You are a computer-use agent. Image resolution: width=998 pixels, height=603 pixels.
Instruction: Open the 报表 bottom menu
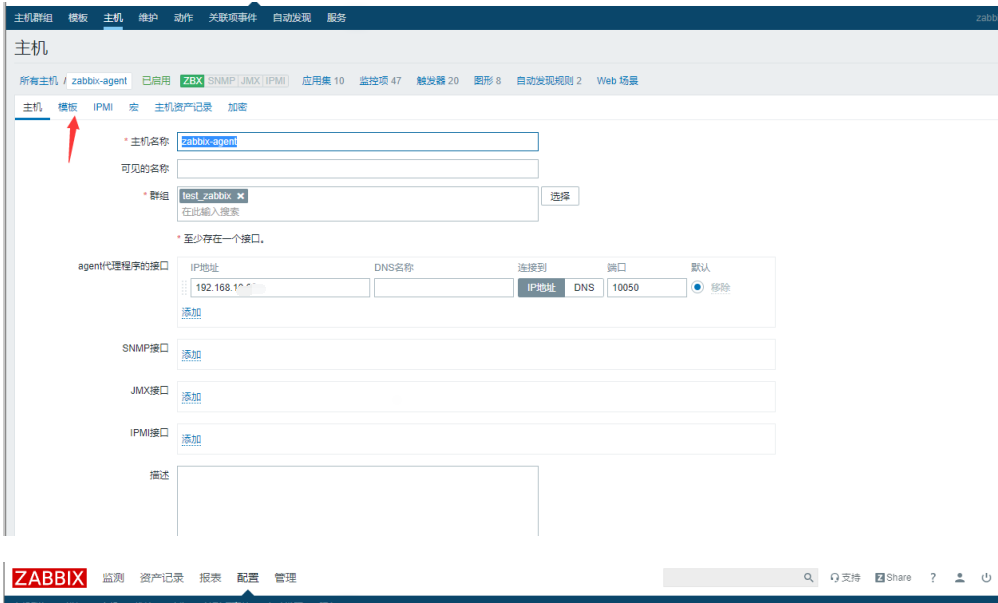click(x=210, y=578)
